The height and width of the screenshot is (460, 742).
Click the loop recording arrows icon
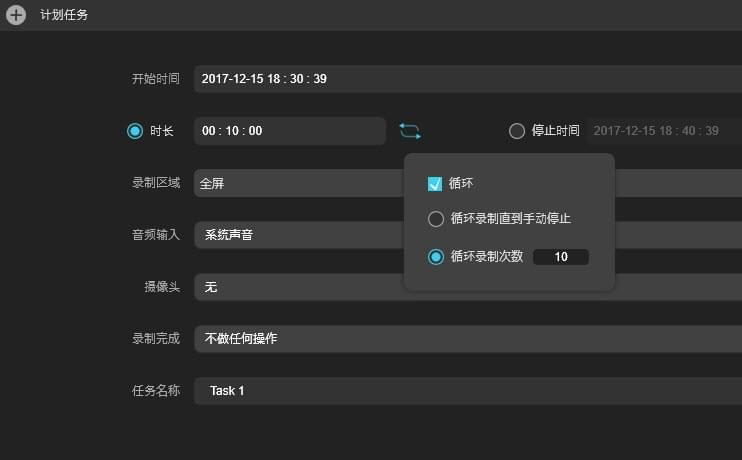[410, 131]
